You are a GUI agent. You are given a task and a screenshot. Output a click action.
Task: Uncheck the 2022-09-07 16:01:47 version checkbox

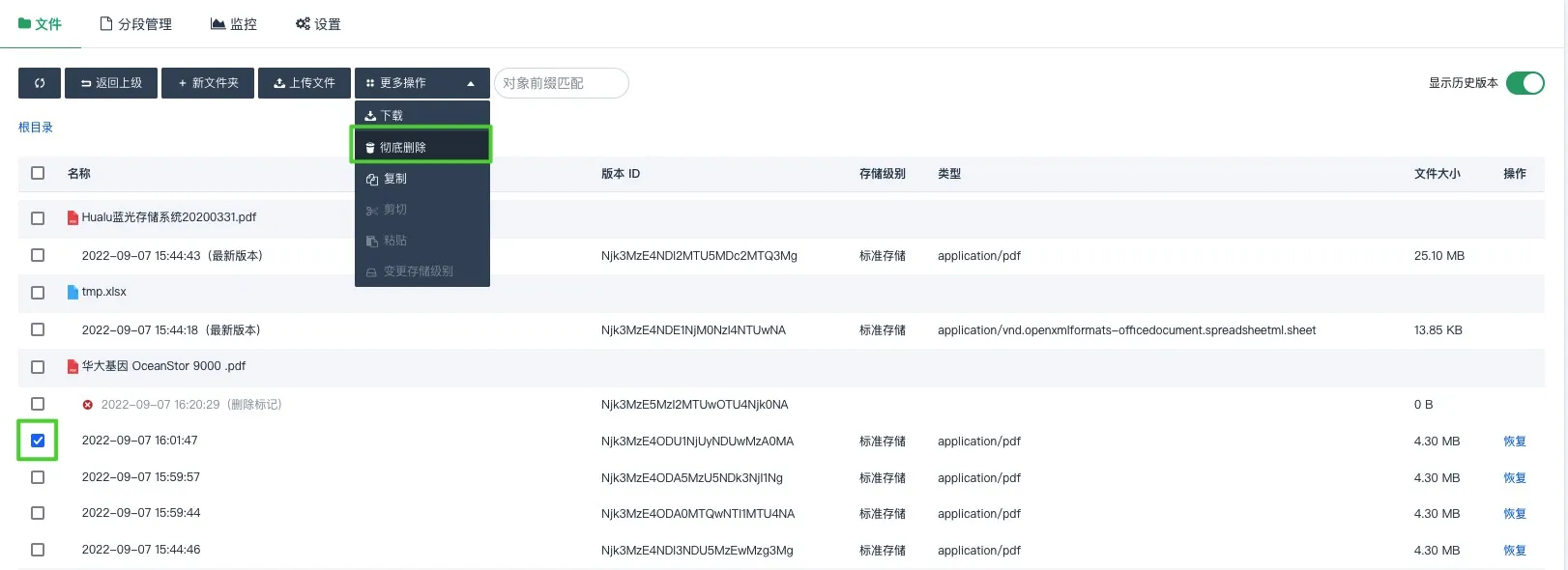pos(38,441)
